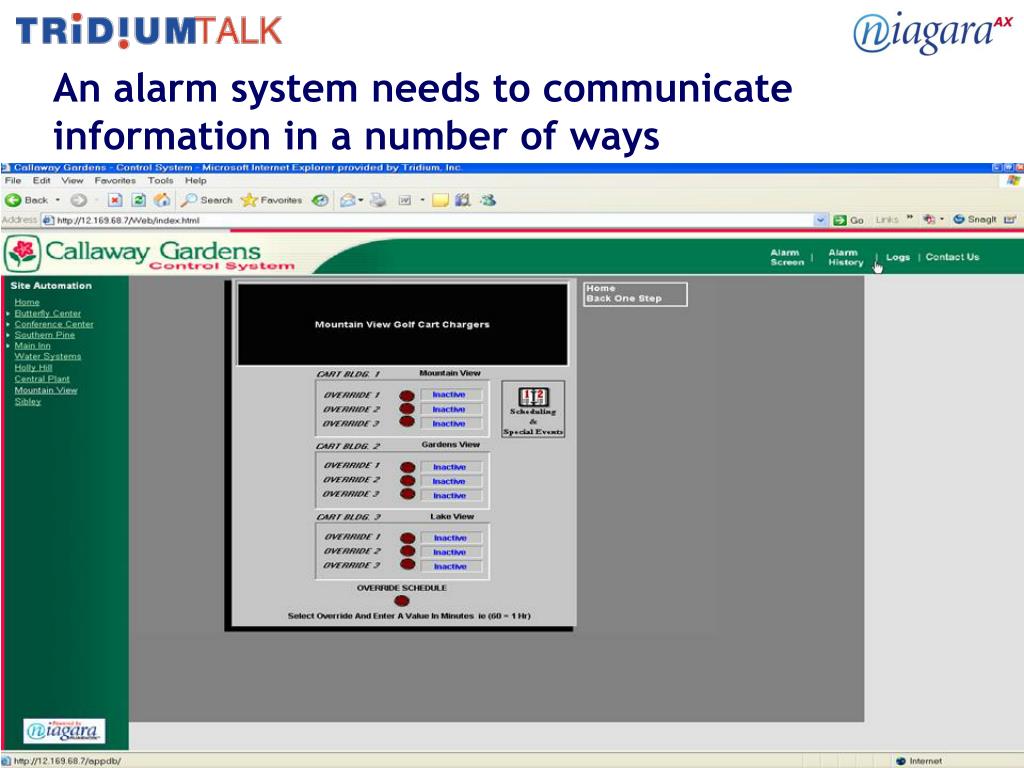This screenshot has height=768, width=1024.
Task: Toggle Gardens View OVERRIDE 1 red indicator
Action: (408, 468)
